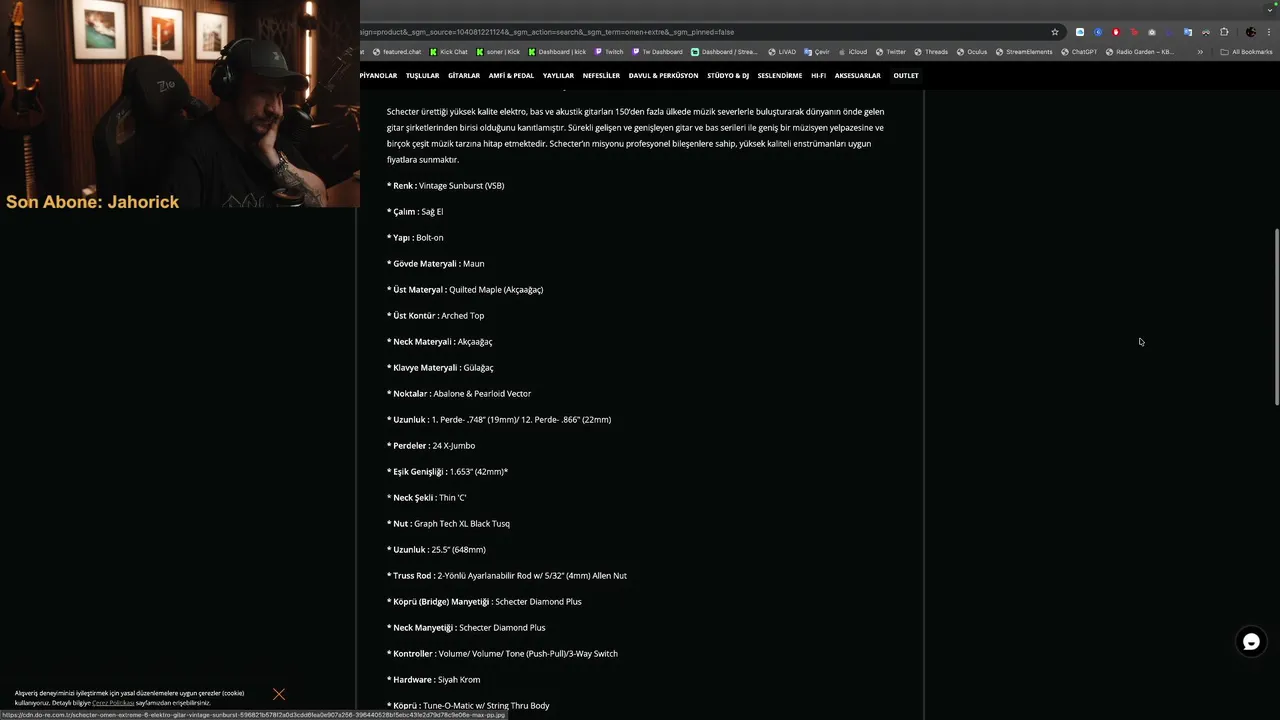Viewport: 1280px width, 720px height.
Task: Open the live chat bubble button
Action: 1250,642
